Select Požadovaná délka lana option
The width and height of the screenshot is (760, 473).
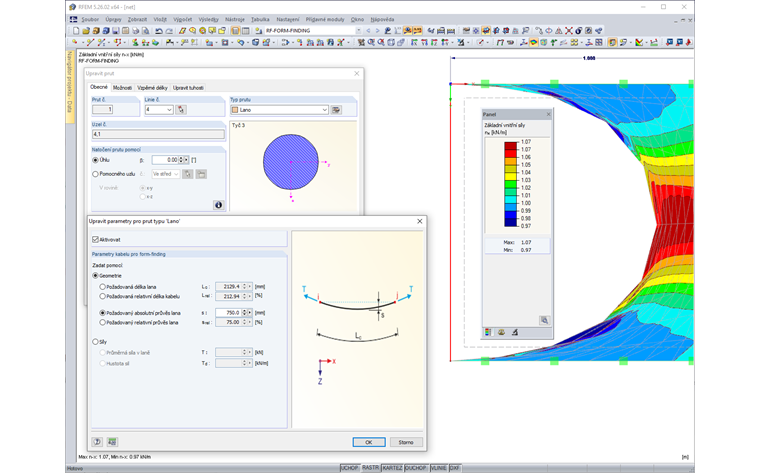click(x=102, y=286)
